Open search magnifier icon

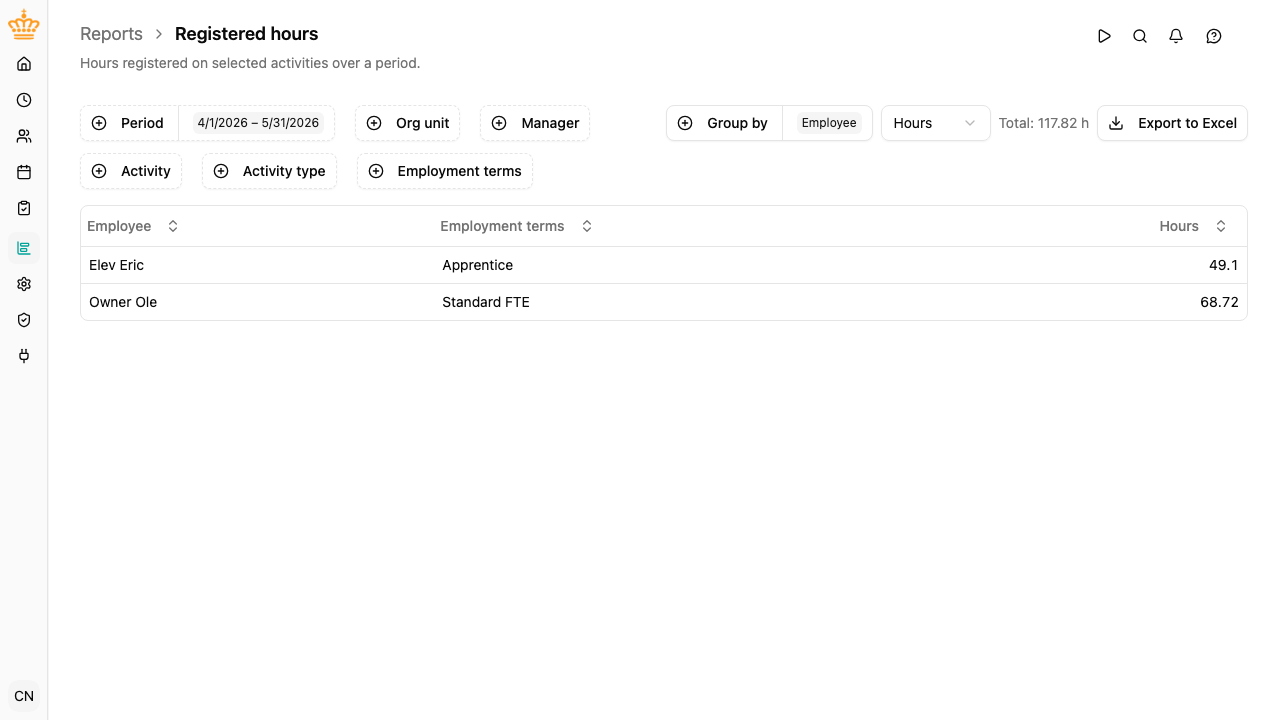[1140, 36]
